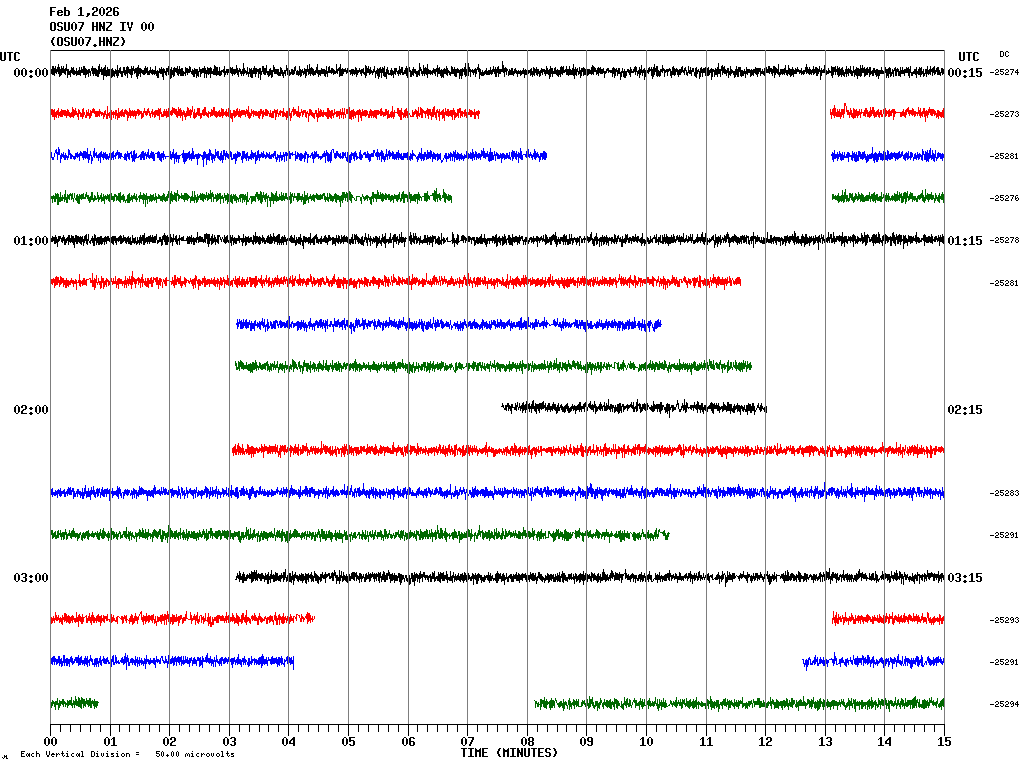Viewport: 1024px width, 768px height.
Task: Select the OSU07 HNZ IV 00 station title
Action: click(x=101, y=27)
